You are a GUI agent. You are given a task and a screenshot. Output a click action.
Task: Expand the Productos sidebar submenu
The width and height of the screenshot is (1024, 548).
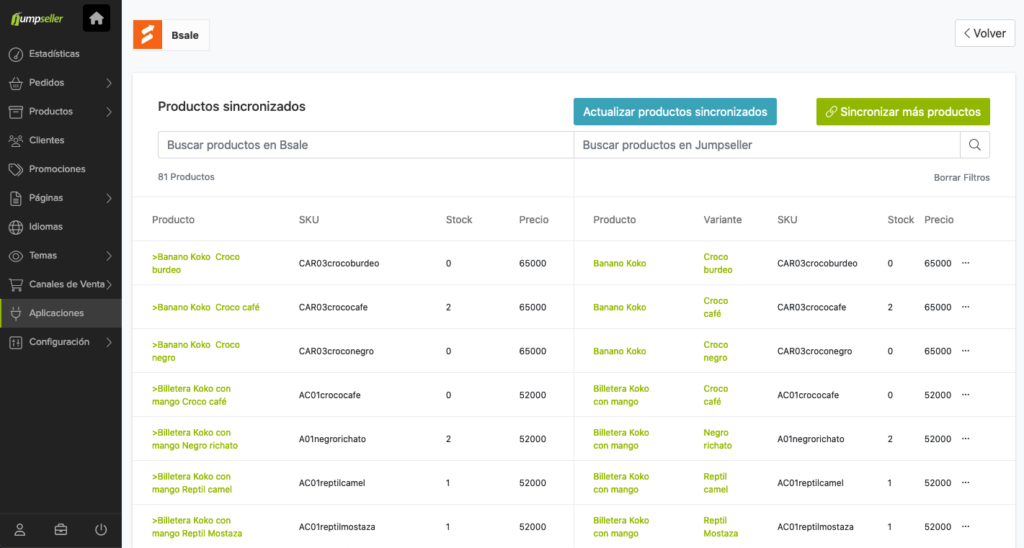[x=108, y=112]
